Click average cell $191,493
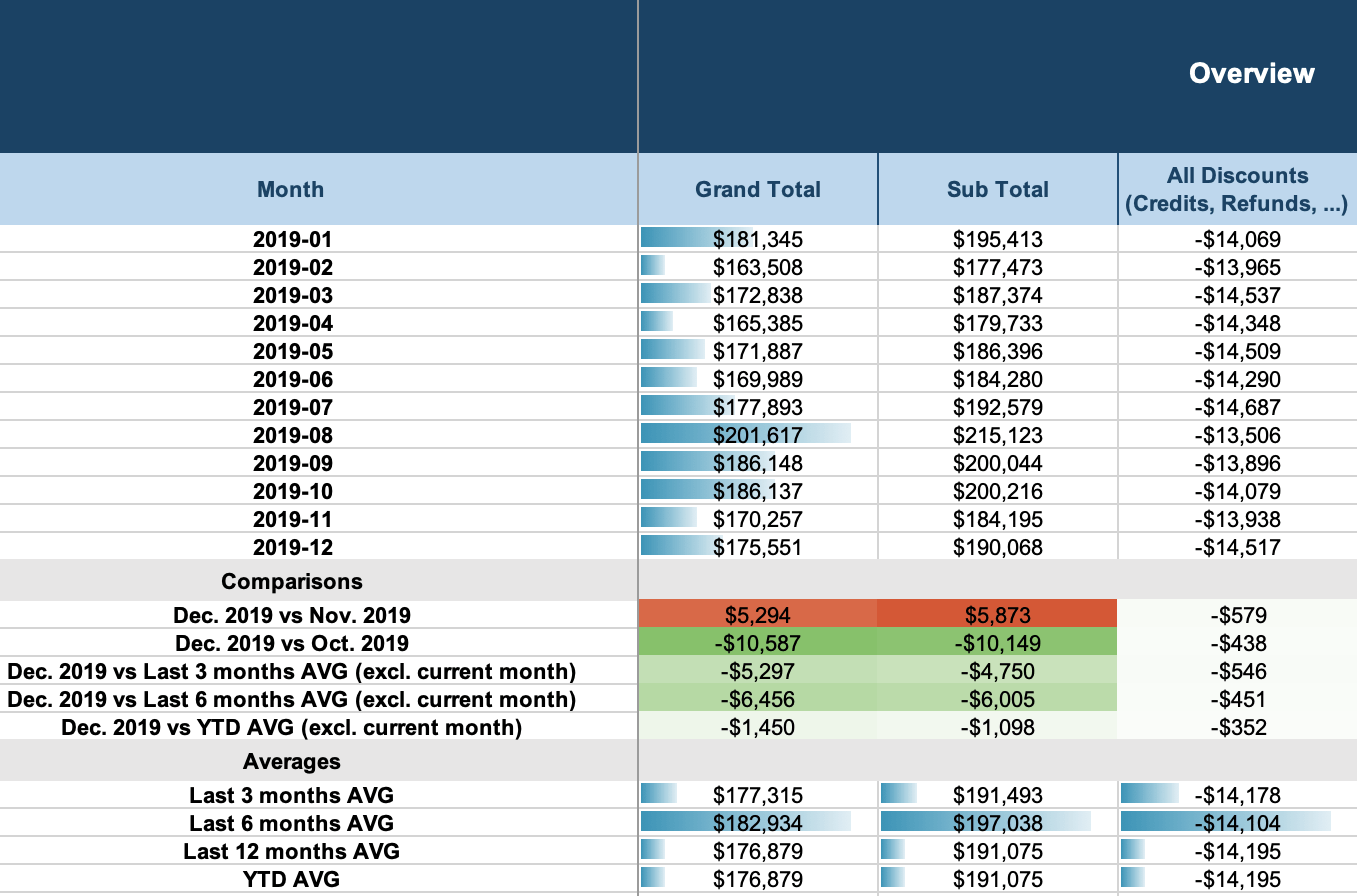1357x896 pixels. point(998,795)
